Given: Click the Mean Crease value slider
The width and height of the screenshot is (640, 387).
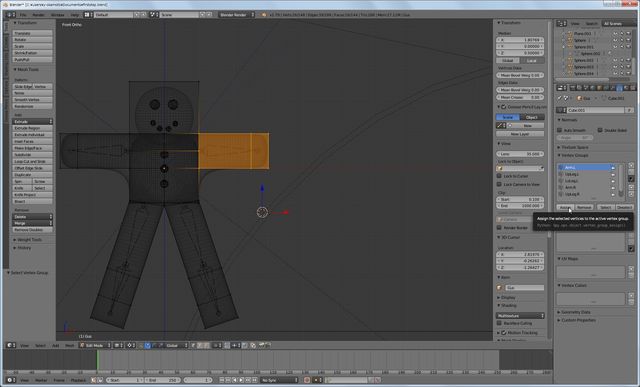Looking at the screenshot, I should (520, 98).
